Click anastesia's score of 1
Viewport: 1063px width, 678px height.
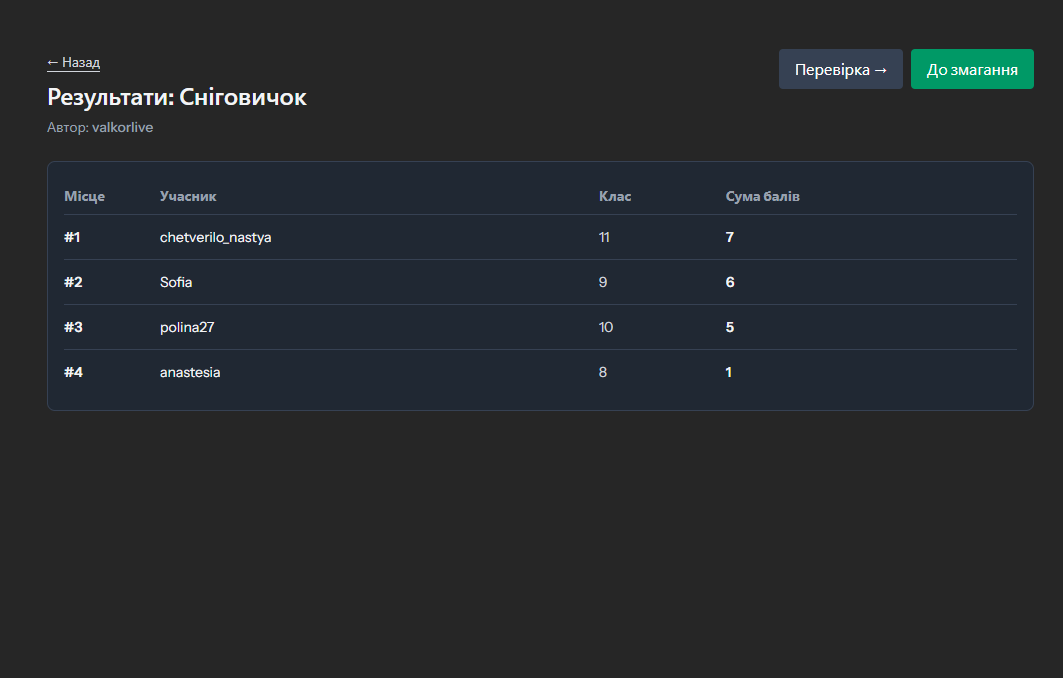click(729, 372)
